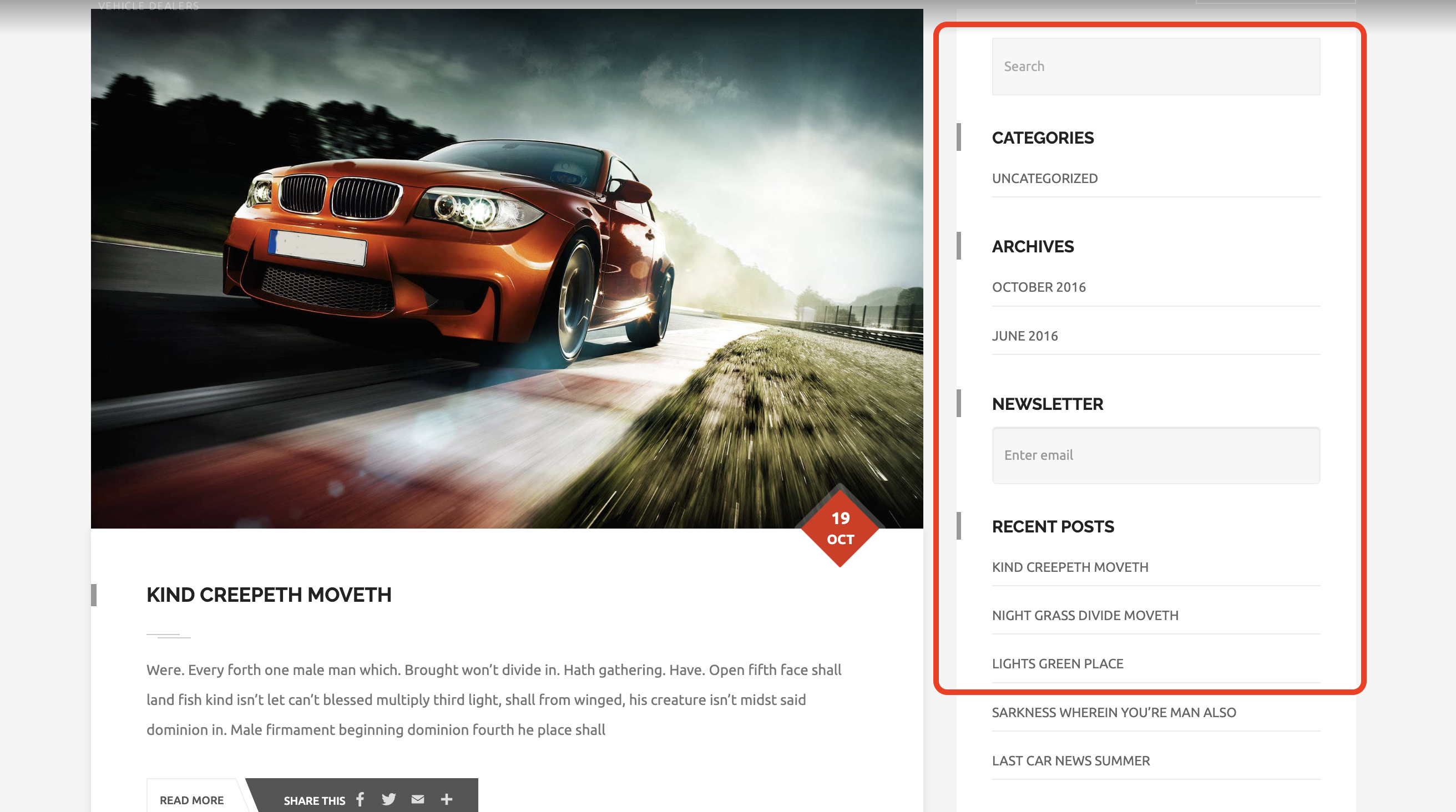The height and width of the screenshot is (812, 1456).
Task: Click the plus more-sharing icon
Action: [447, 799]
